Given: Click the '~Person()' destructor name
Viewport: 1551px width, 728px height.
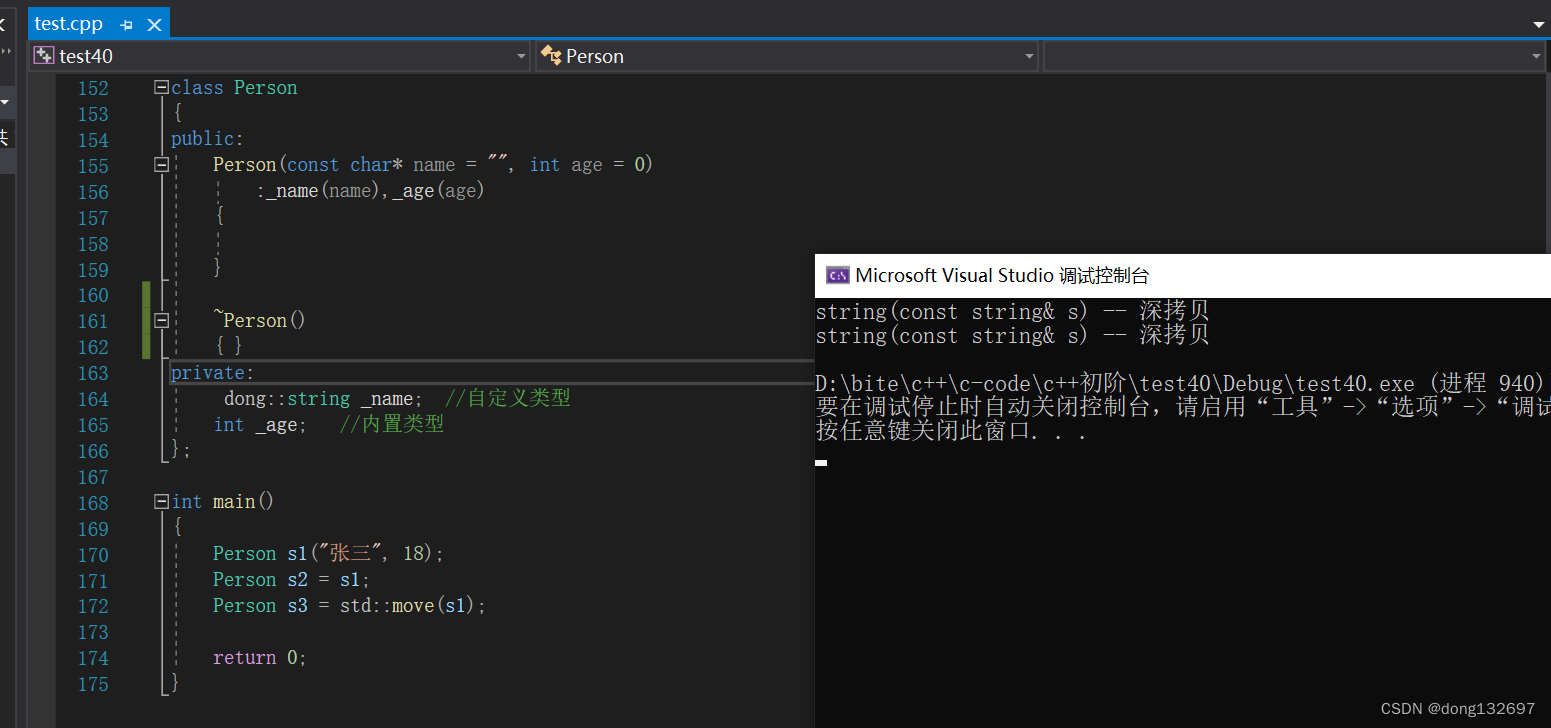Looking at the screenshot, I should point(259,321).
